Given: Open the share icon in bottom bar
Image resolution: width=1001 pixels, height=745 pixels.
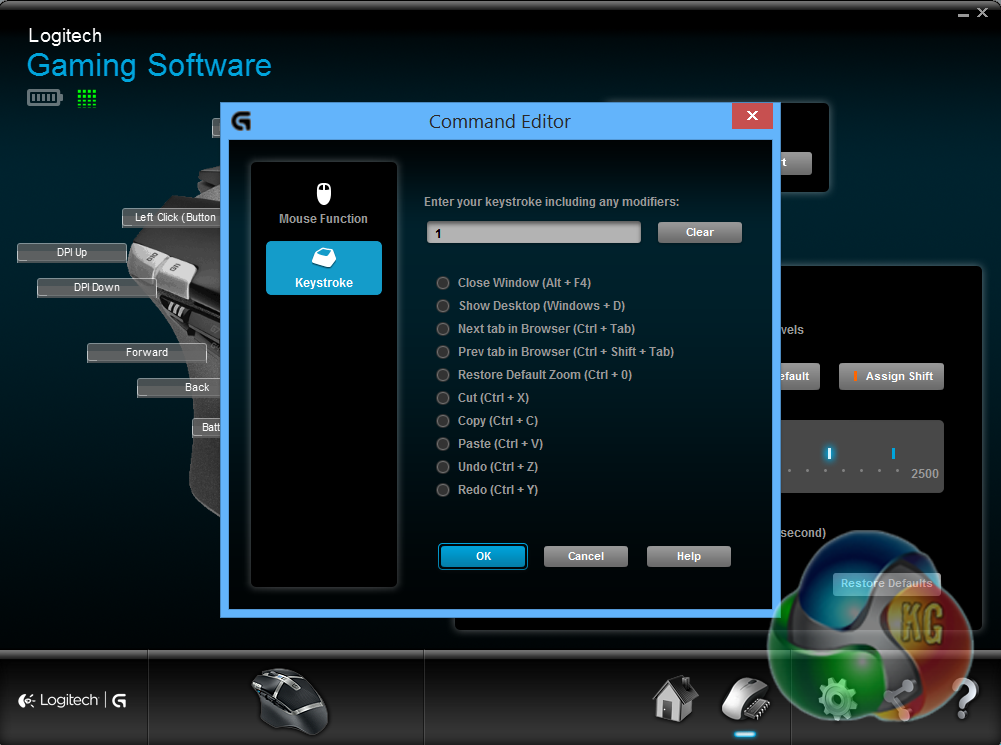Looking at the screenshot, I should pyautogui.click(x=901, y=700).
